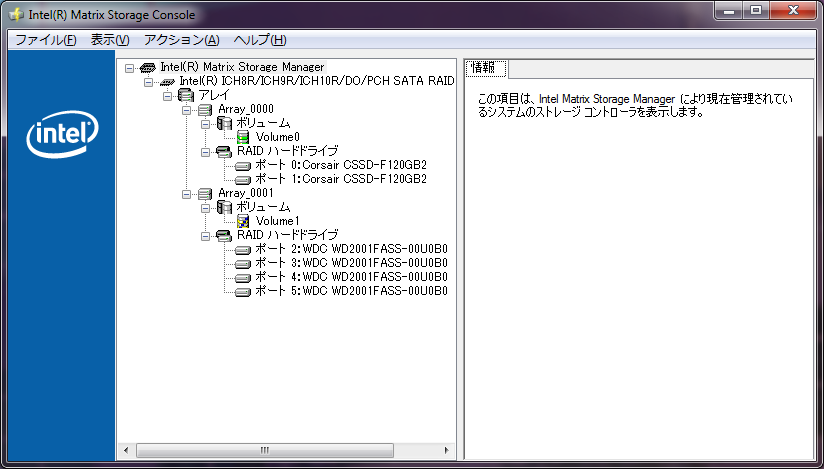Collapse the Array_0000 node
The height and width of the screenshot is (469, 824).
pyautogui.click(x=187, y=110)
